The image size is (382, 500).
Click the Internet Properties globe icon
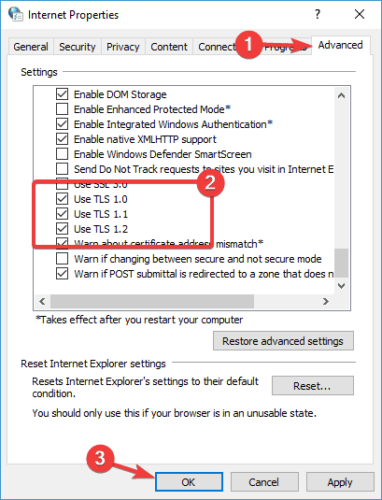(x=16, y=14)
